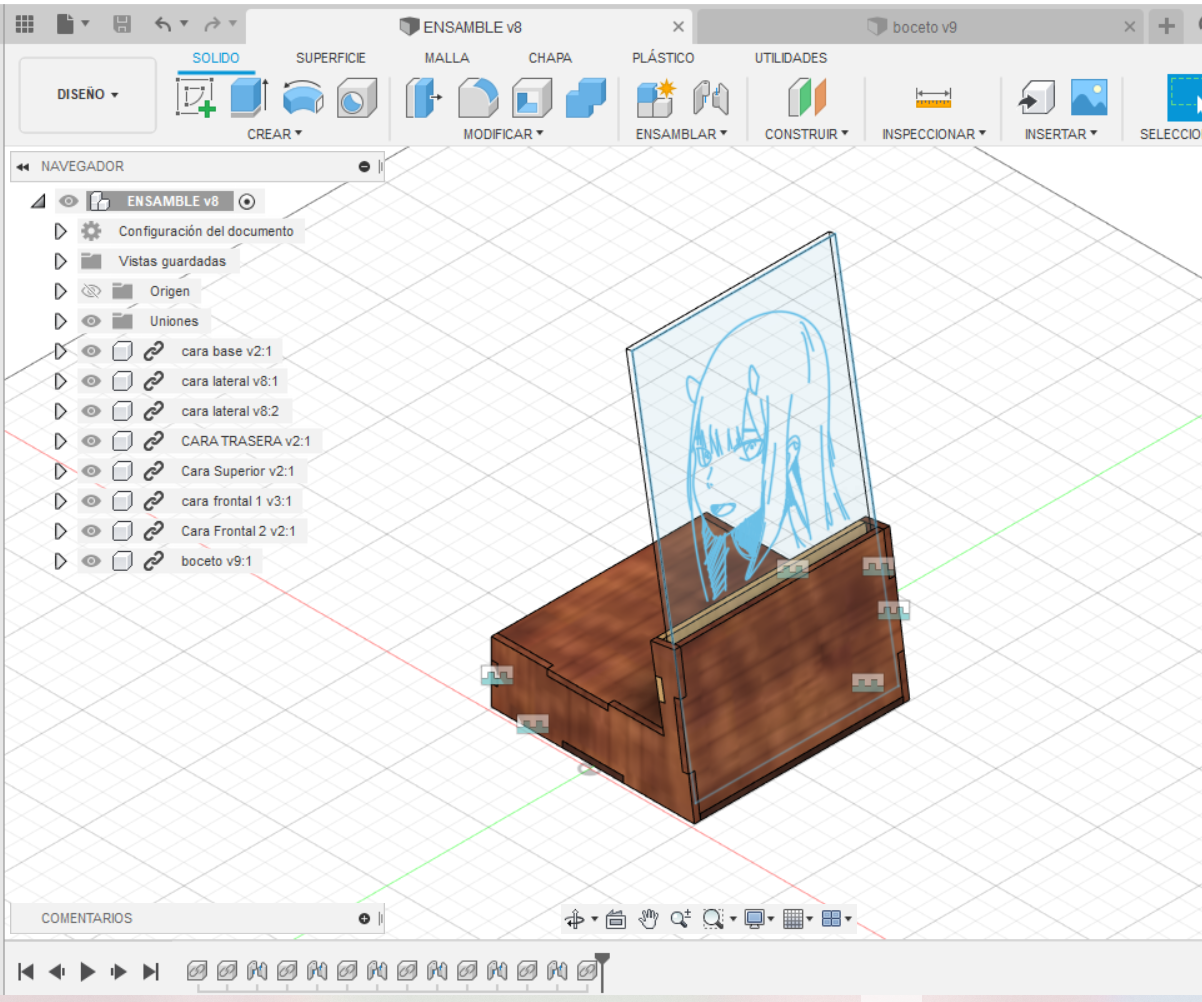The width and height of the screenshot is (1202, 1002).
Task: Open the INSERTAR dropdown menu
Action: [1061, 133]
